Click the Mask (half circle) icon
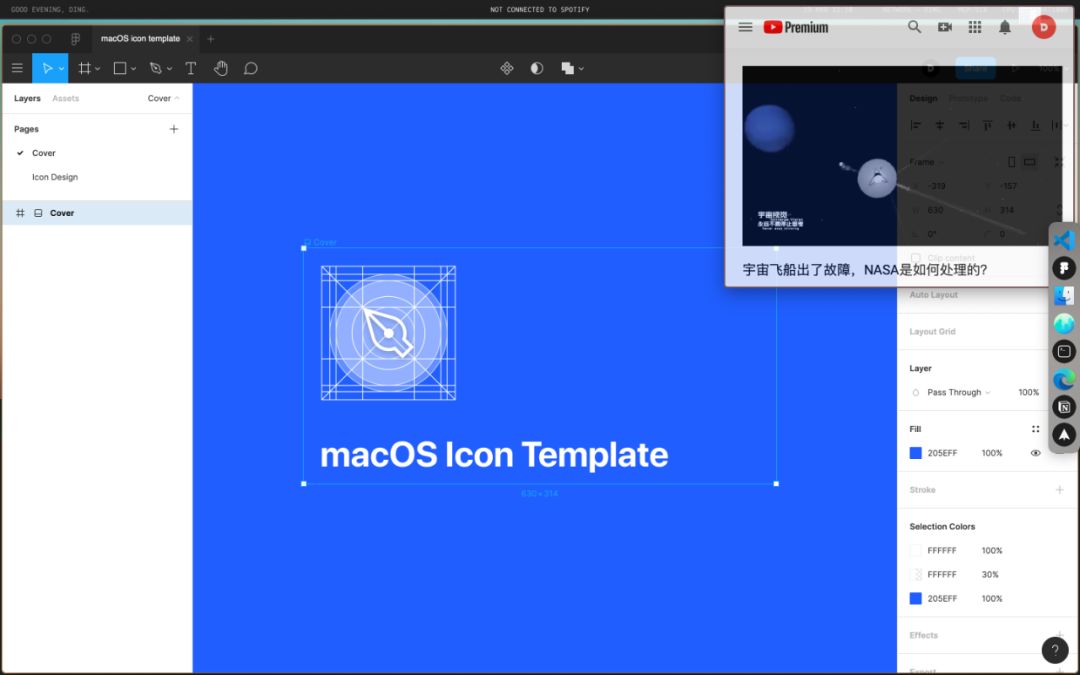Image resolution: width=1080 pixels, height=675 pixels. tap(537, 68)
